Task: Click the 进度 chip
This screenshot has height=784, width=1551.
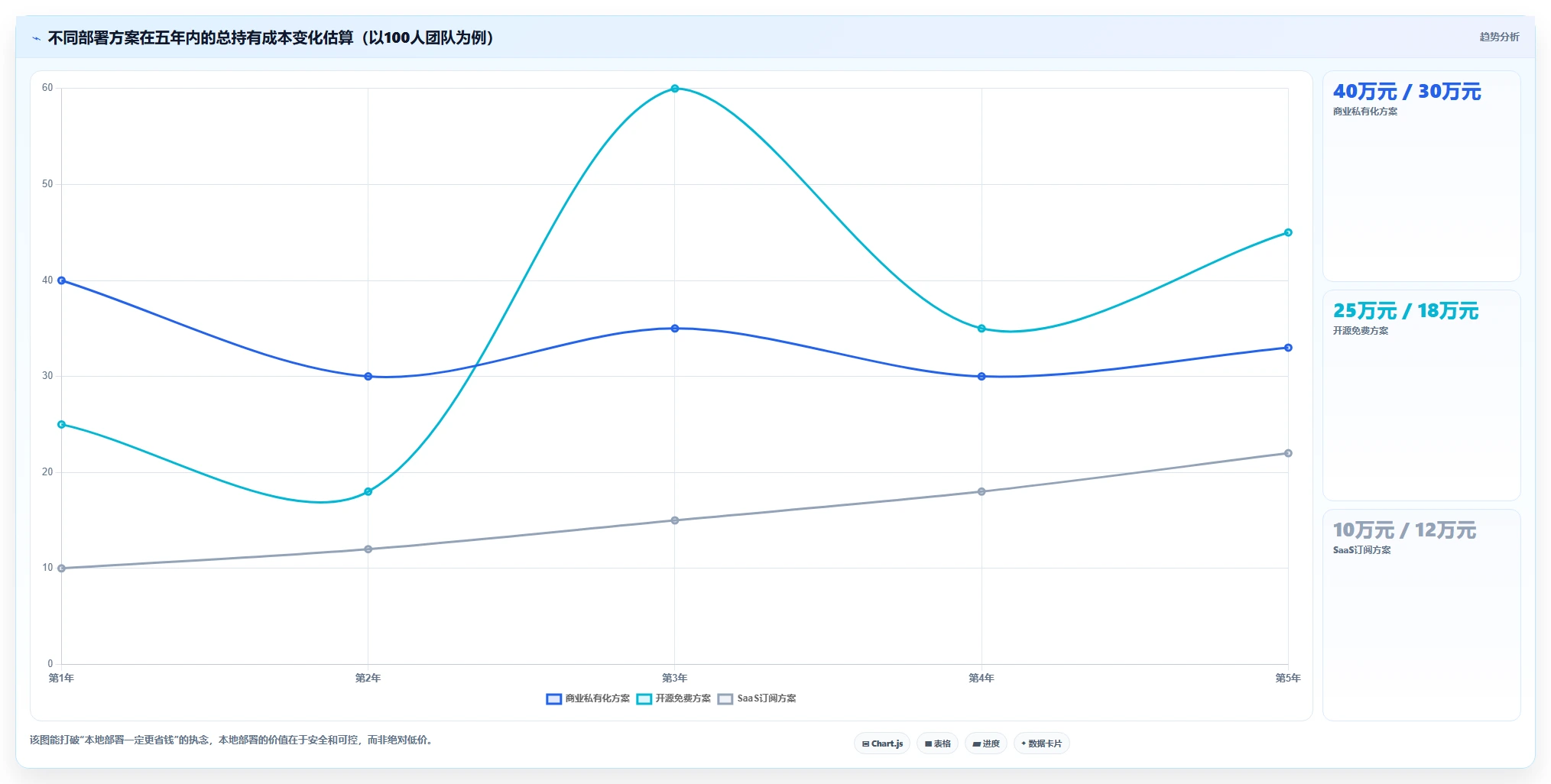Action: (986, 744)
